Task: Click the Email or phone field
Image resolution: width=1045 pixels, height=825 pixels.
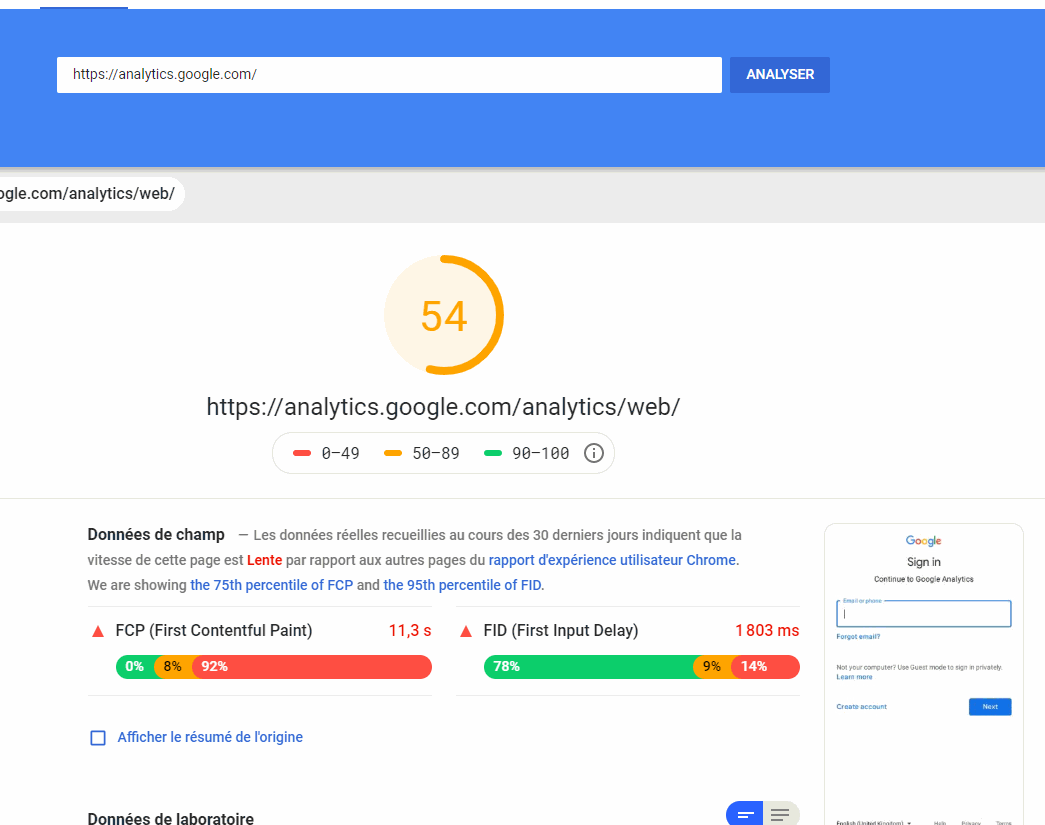Action: tap(922, 613)
